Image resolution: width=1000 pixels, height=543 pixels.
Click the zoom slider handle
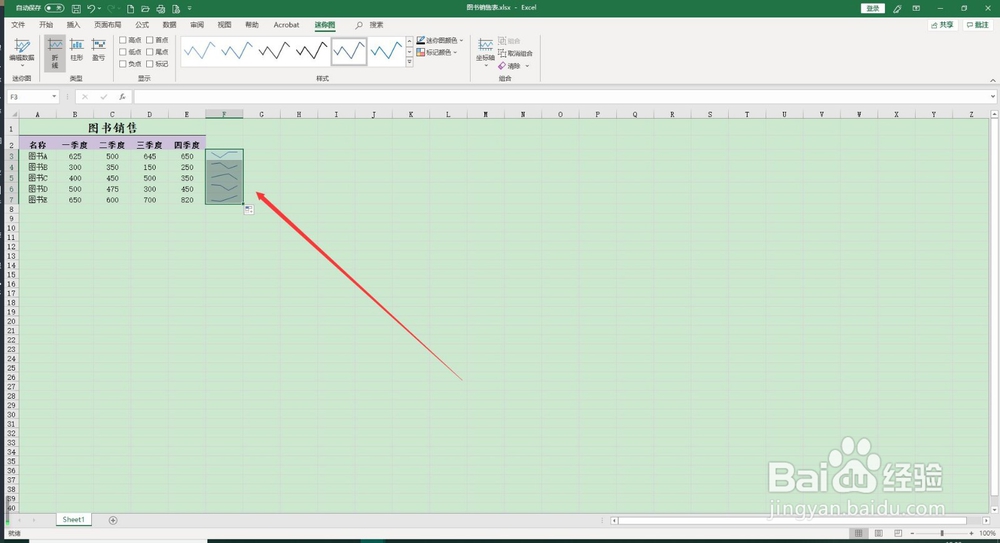coord(942,533)
